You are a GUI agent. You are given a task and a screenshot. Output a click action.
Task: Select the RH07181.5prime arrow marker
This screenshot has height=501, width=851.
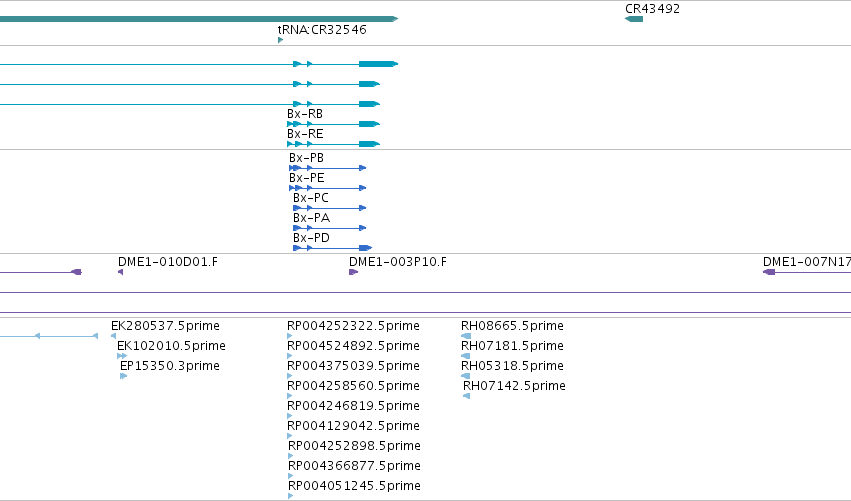pos(465,356)
